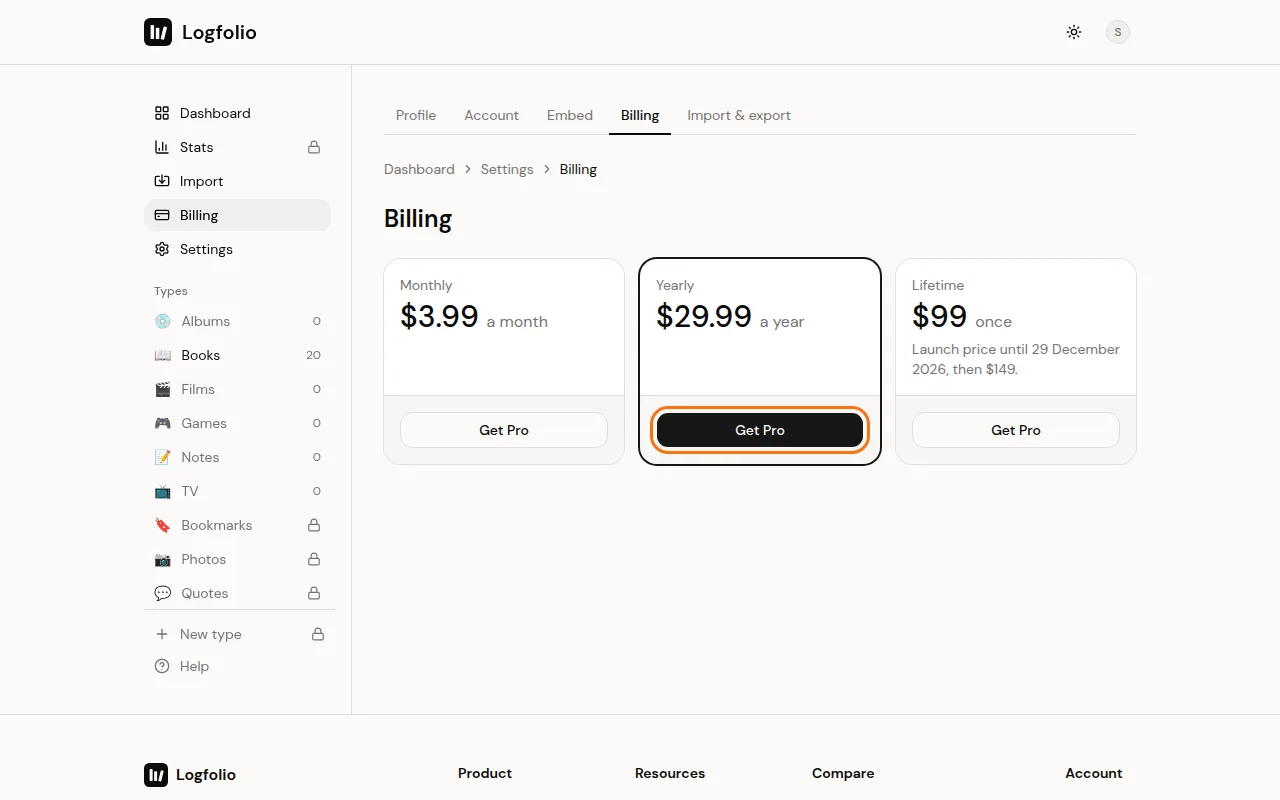Click the lock icon beside Photos

(x=314, y=559)
